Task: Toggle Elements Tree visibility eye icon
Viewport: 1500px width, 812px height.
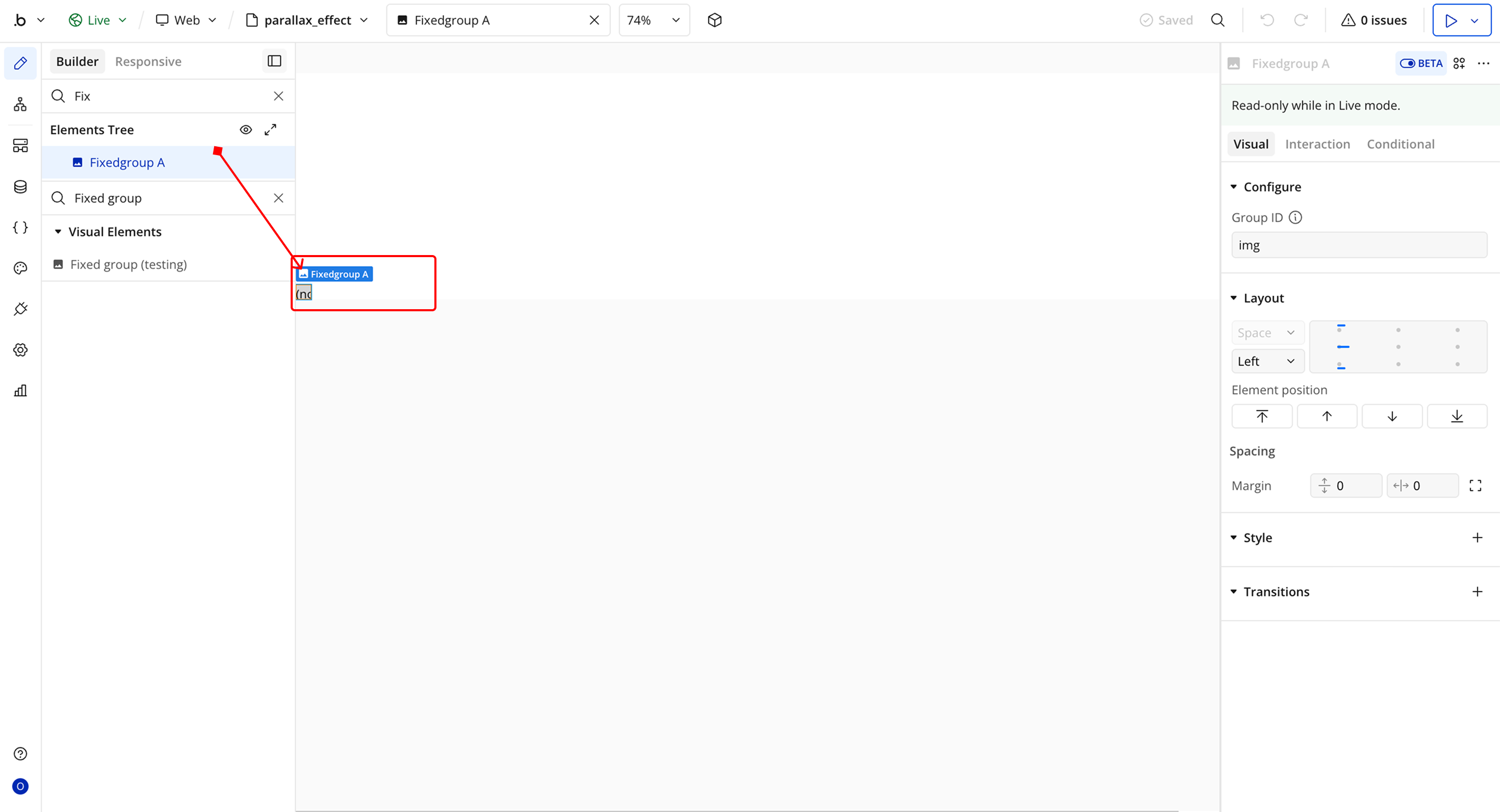Action: [x=246, y=130]
